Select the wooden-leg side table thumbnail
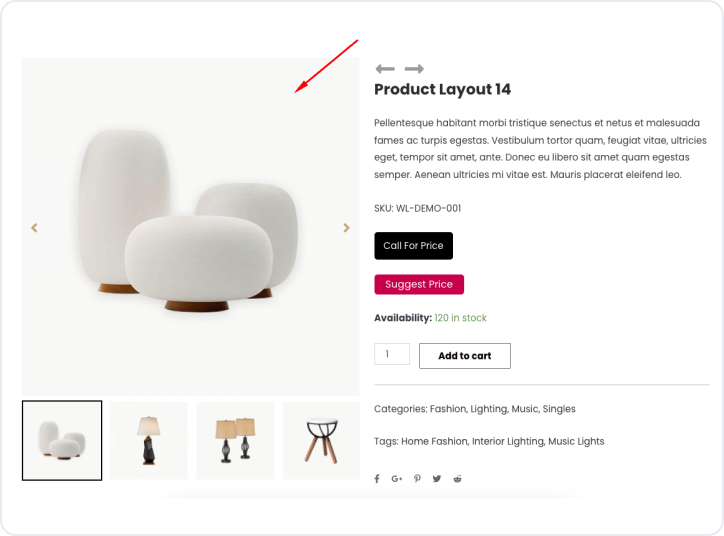 (x=321, y=440)
